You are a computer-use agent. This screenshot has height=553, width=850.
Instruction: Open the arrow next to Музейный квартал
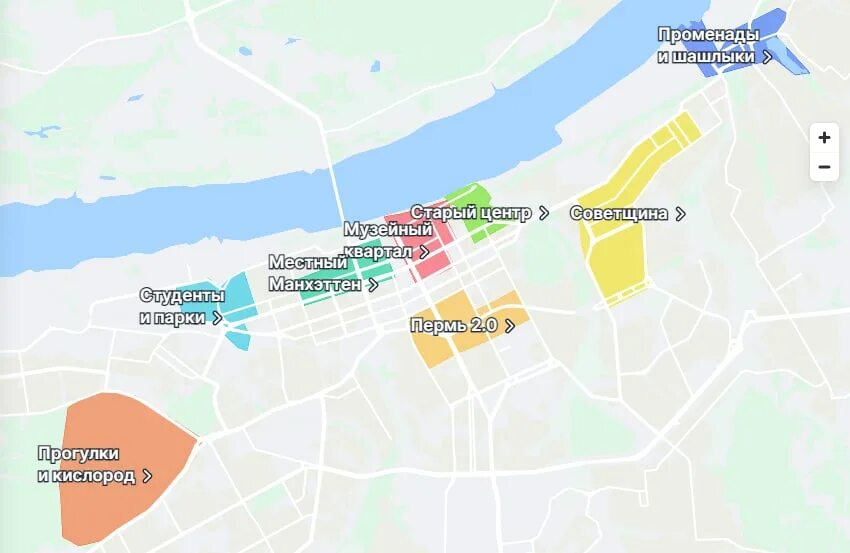424,252
